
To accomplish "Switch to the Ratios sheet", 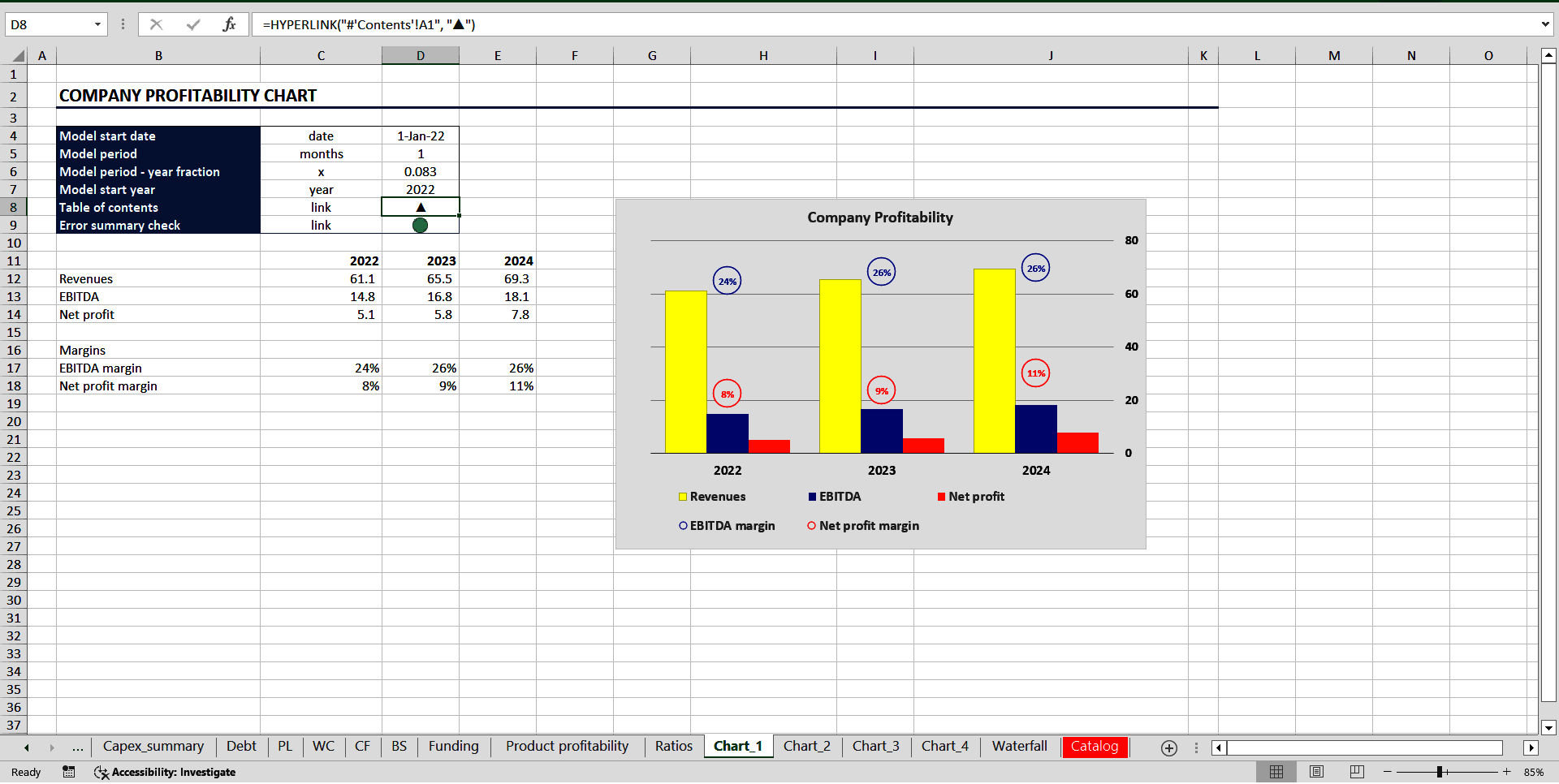I will (674, 747).
